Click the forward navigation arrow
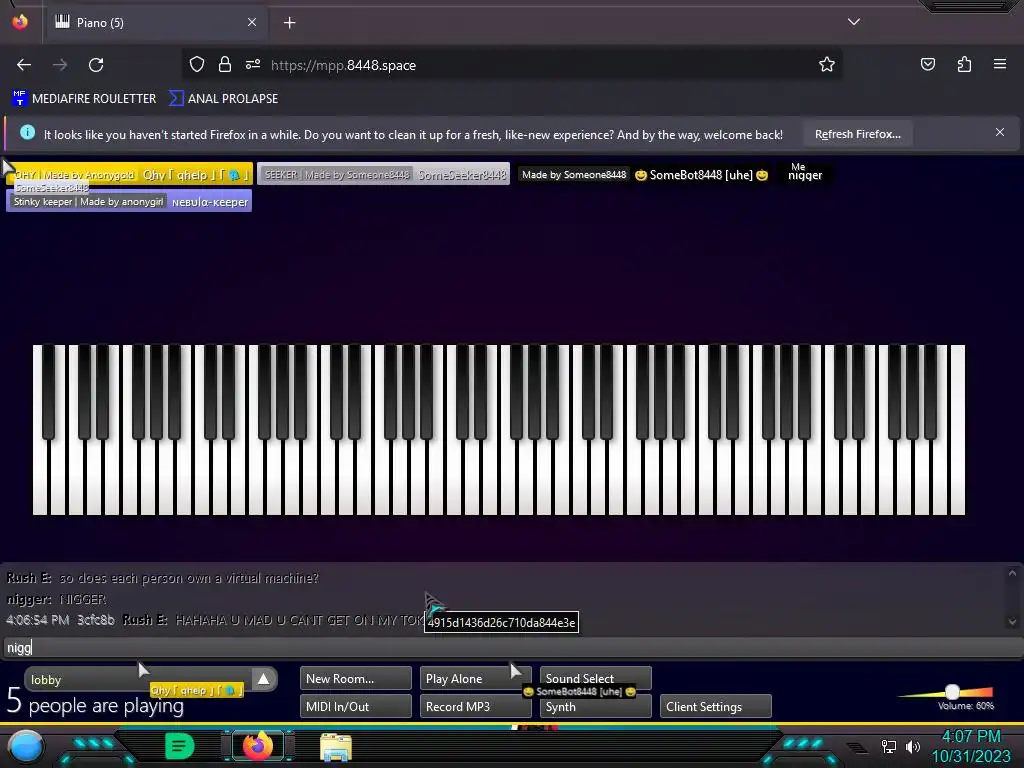The image size is (1024, 768). (60, 65)
